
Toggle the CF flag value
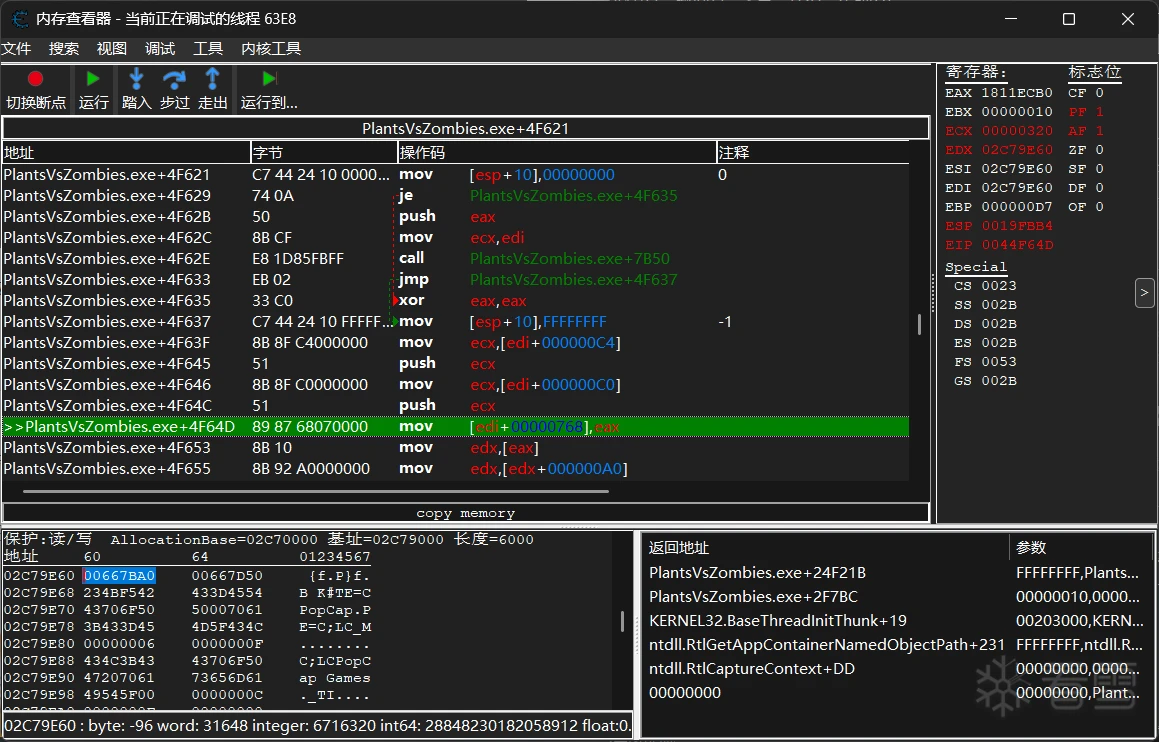1099,93
